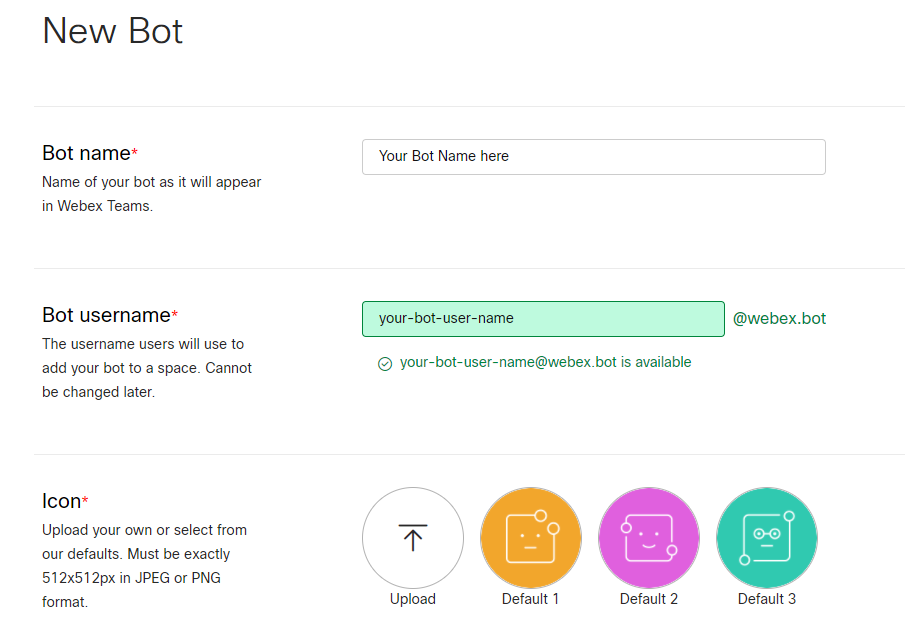This screenshot has width=905, height=639.
Task: Click the 'Default 3' label
Action: 766,599
